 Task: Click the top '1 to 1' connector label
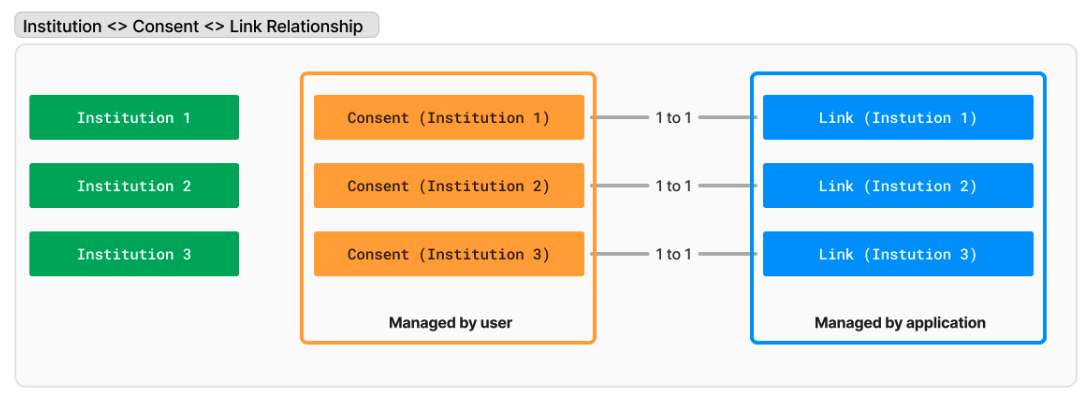pyautogui.click(x=673, y=117)
